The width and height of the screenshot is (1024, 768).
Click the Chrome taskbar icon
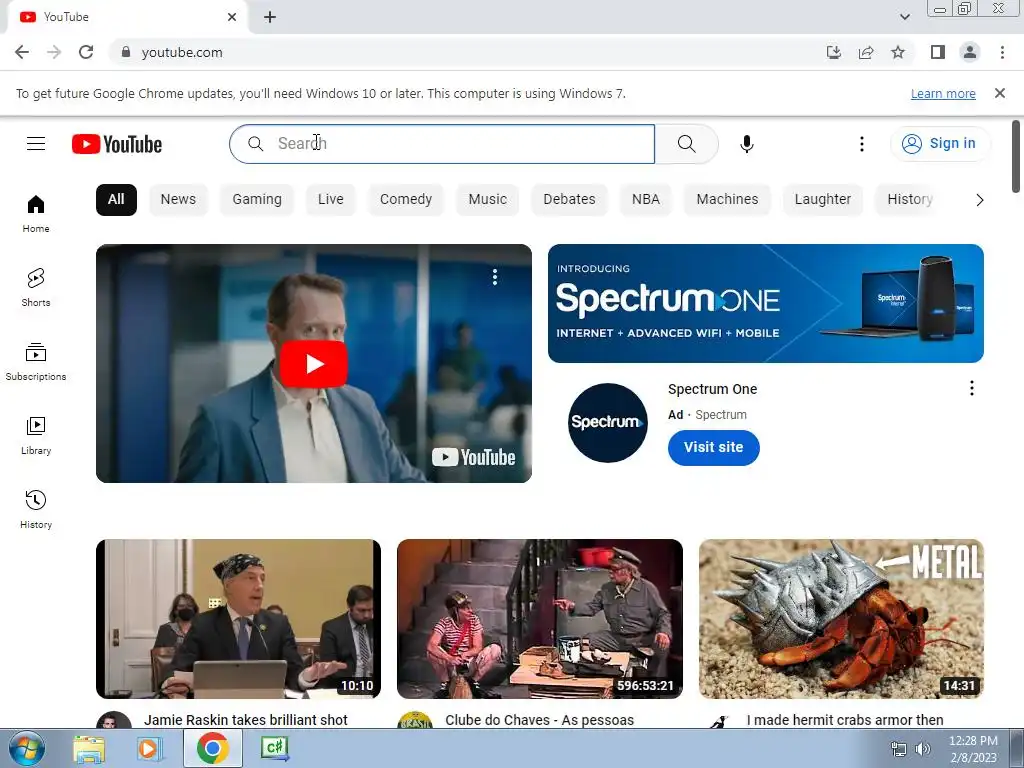[212, 748]
